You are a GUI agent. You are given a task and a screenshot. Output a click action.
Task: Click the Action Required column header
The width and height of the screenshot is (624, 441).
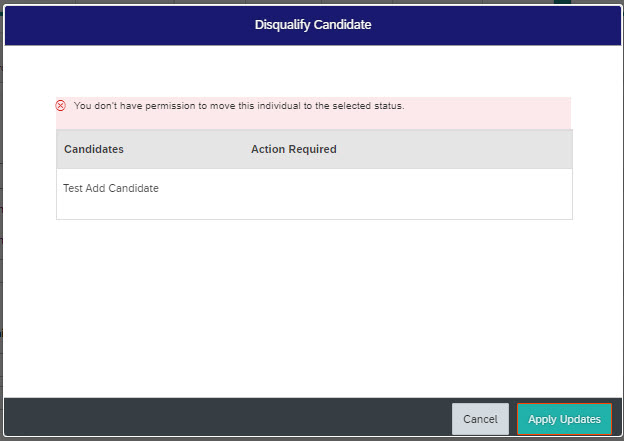(294, 149)
